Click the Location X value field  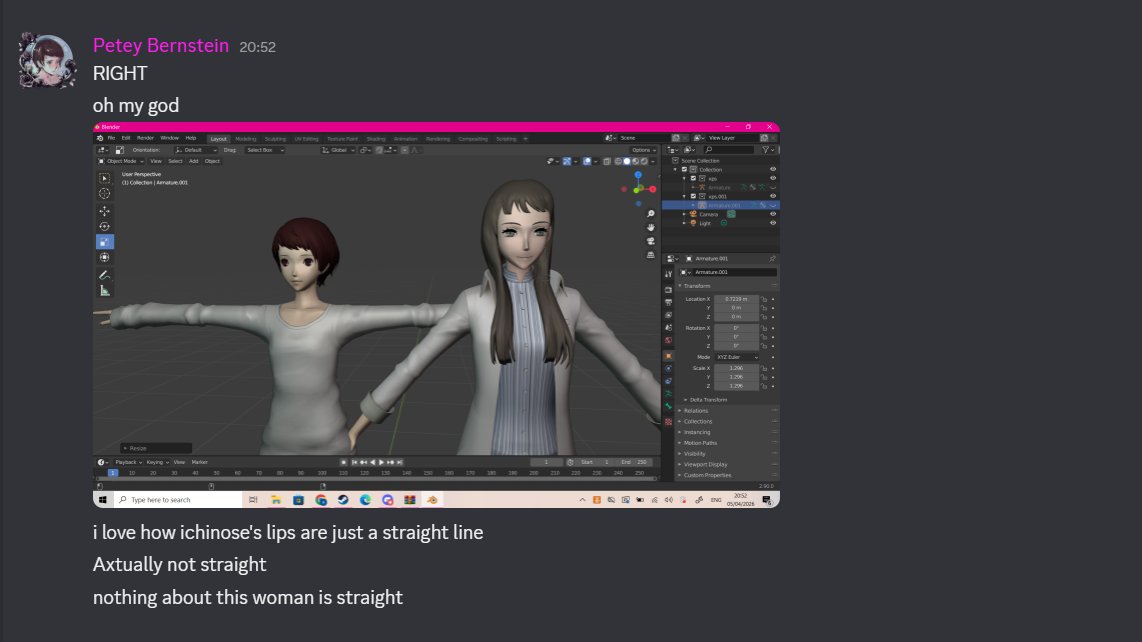click(736, 299)
